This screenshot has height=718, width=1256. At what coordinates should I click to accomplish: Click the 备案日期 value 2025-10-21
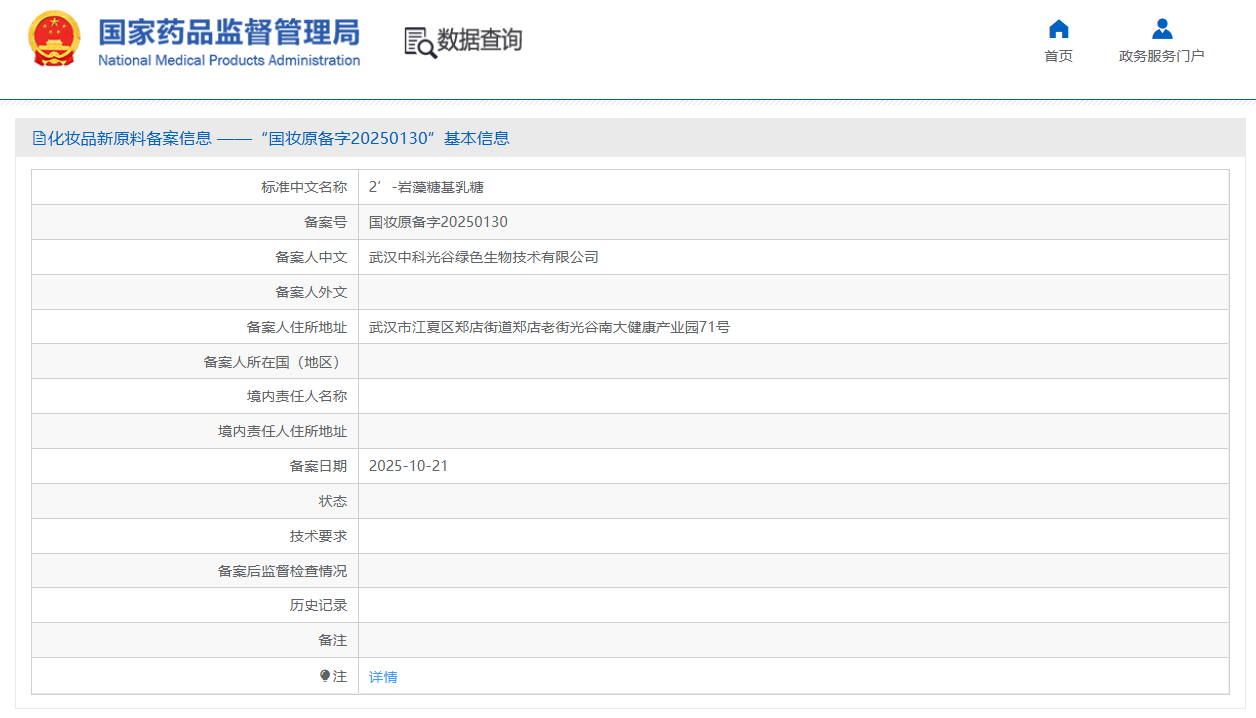click(408, 466)
